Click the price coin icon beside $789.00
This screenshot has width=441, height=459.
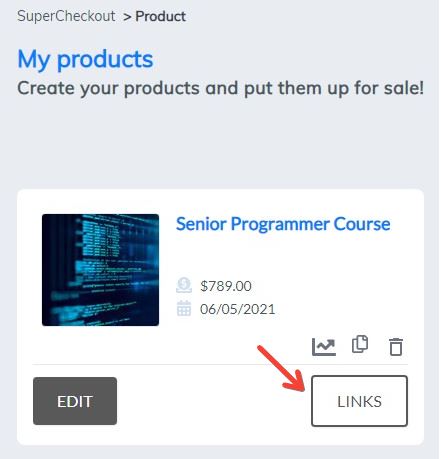184,285
